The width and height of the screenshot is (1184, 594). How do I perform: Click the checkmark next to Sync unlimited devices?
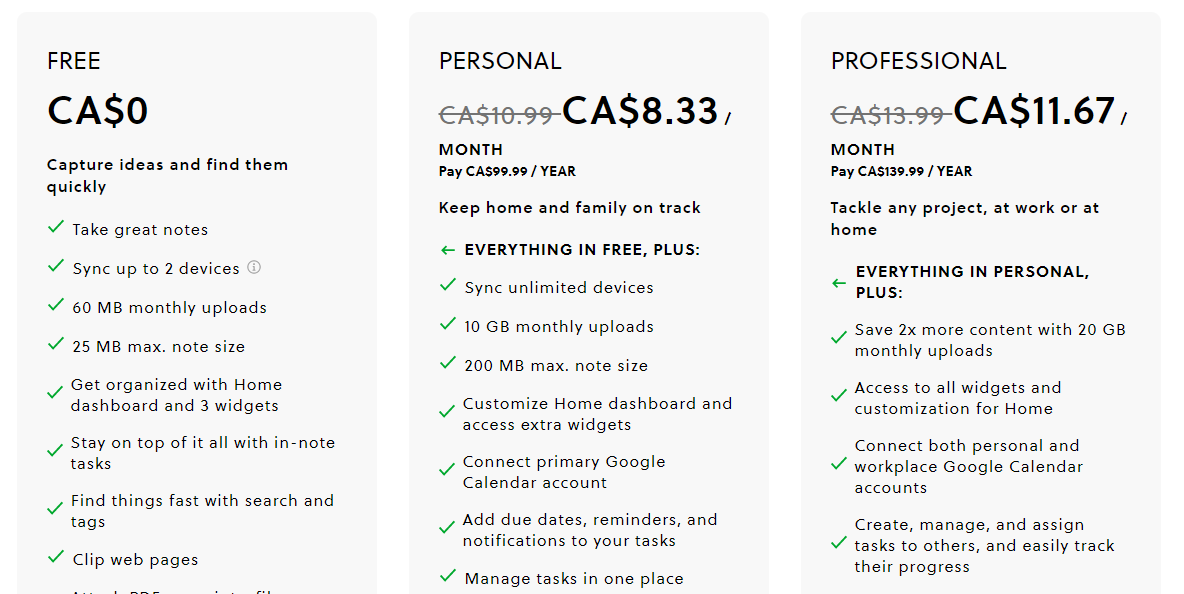(x=448, y=285)
